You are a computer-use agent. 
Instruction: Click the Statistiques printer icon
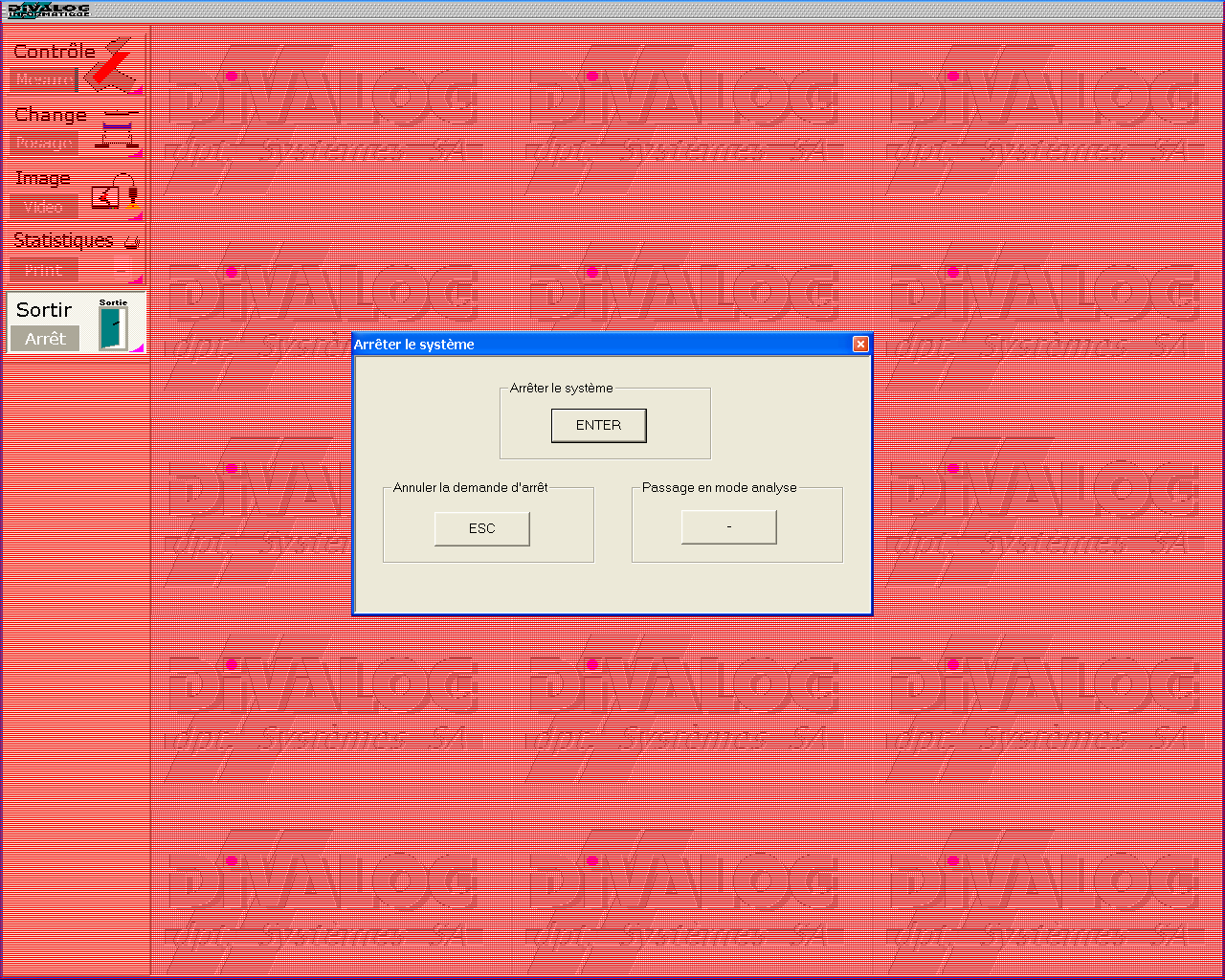tap(132, 241)
